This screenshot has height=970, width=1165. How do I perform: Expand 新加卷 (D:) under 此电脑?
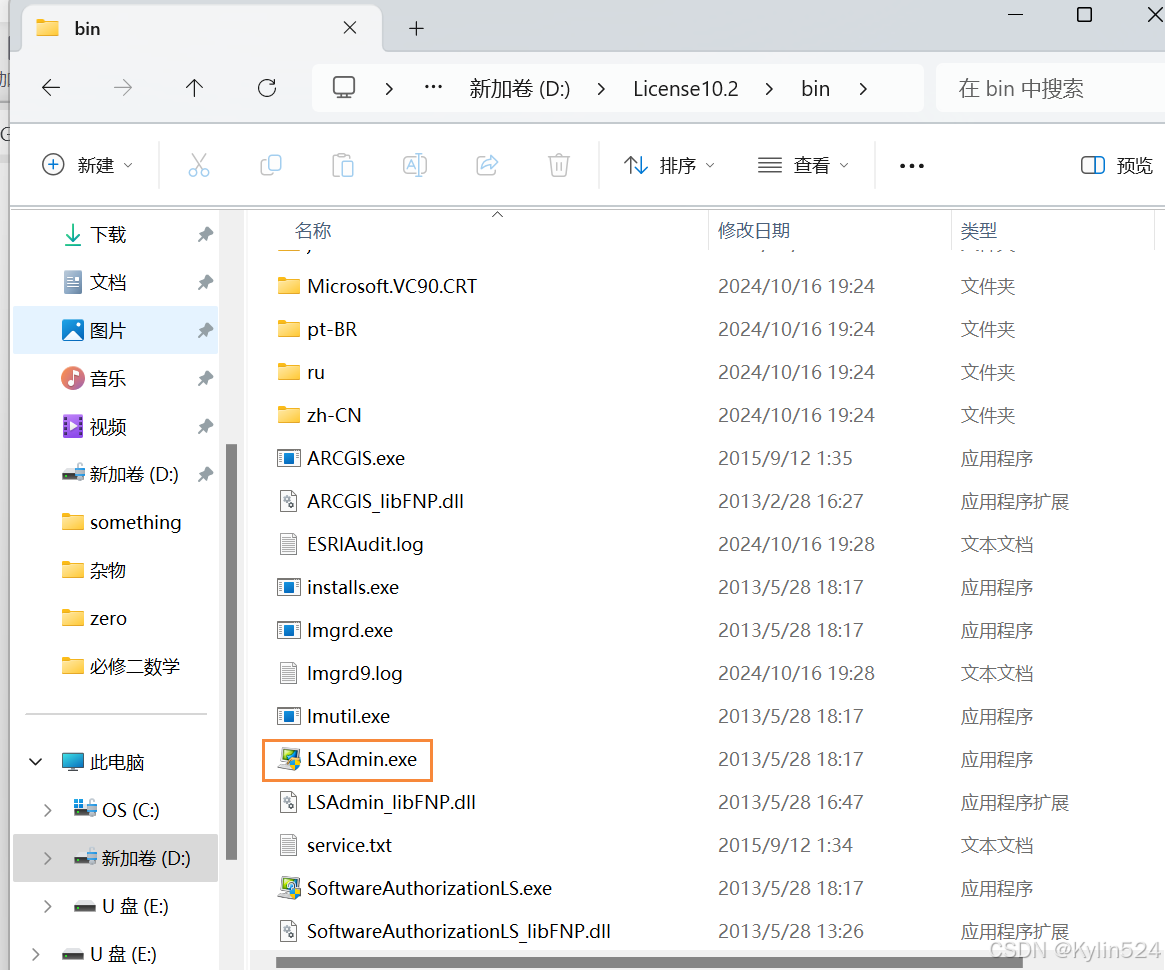pyautogui.click(x=48, y=859)
